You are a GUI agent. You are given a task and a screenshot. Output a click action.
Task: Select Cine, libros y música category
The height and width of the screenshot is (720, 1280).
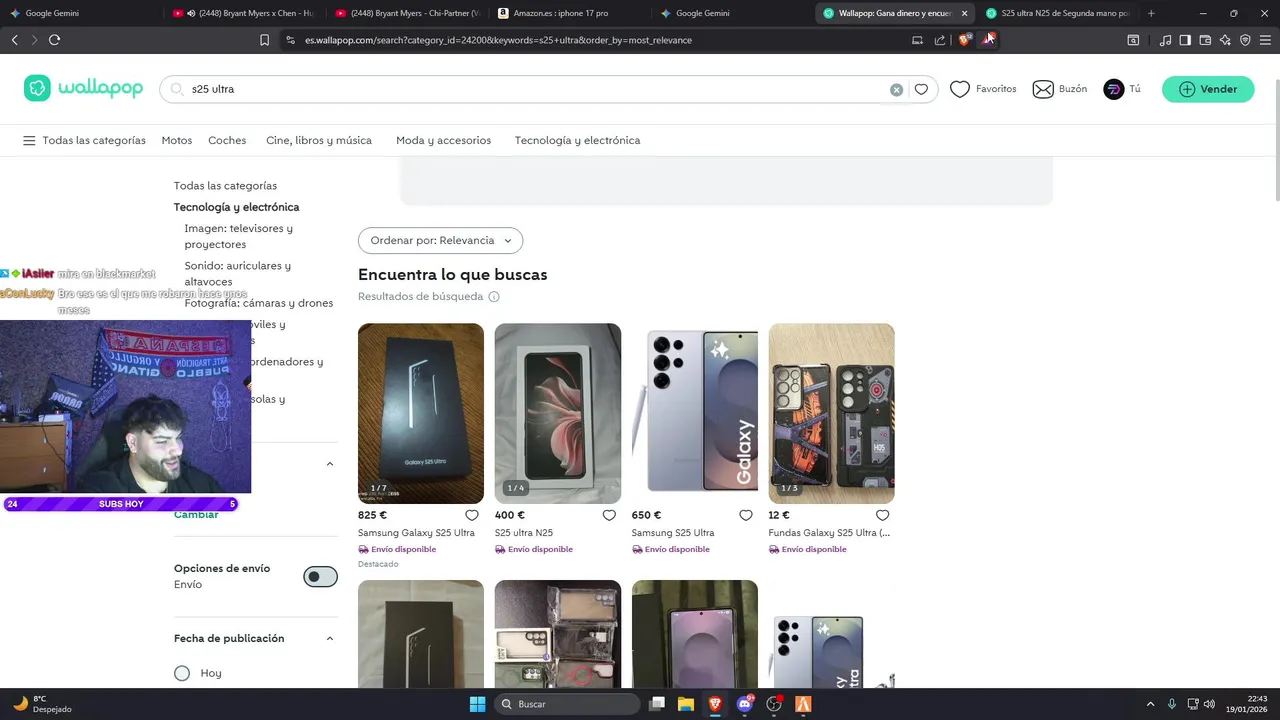coord(319,140)
